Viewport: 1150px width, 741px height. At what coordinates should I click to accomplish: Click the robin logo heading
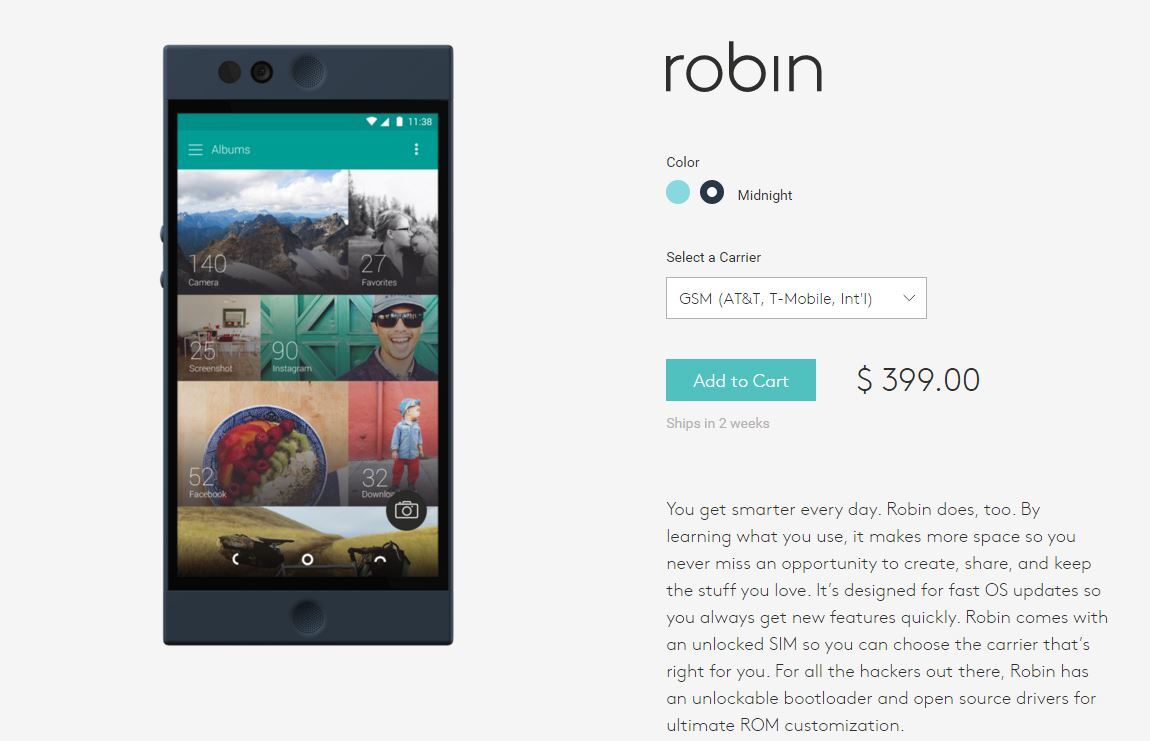(744, 67)
